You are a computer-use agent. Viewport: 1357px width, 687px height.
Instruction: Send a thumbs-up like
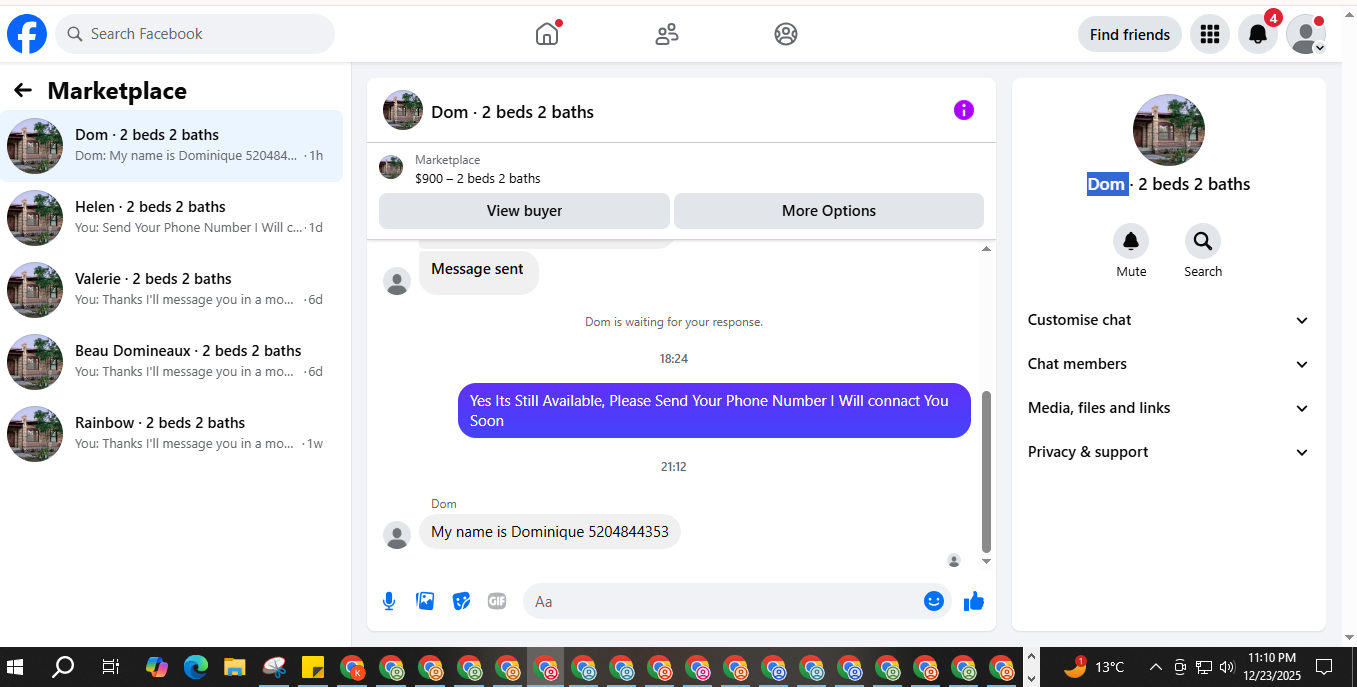pyautogui.click(x=974, y=601)
